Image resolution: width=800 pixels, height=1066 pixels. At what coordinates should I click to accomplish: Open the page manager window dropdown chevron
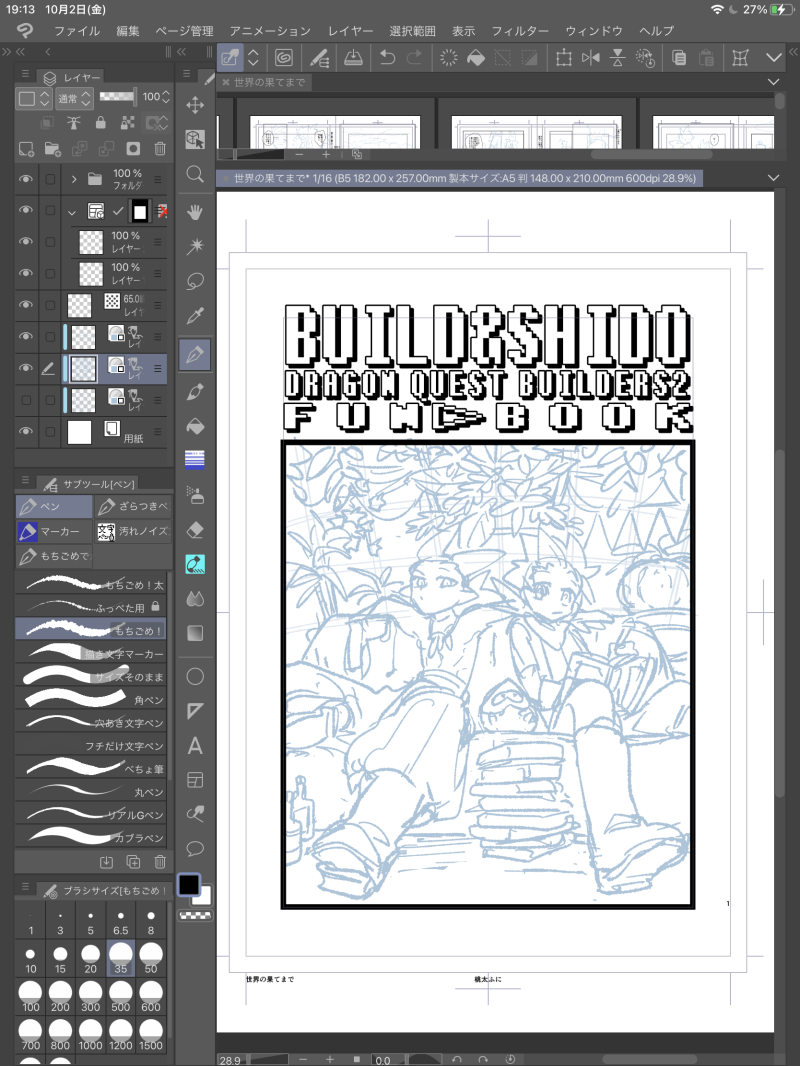point(773,82)
